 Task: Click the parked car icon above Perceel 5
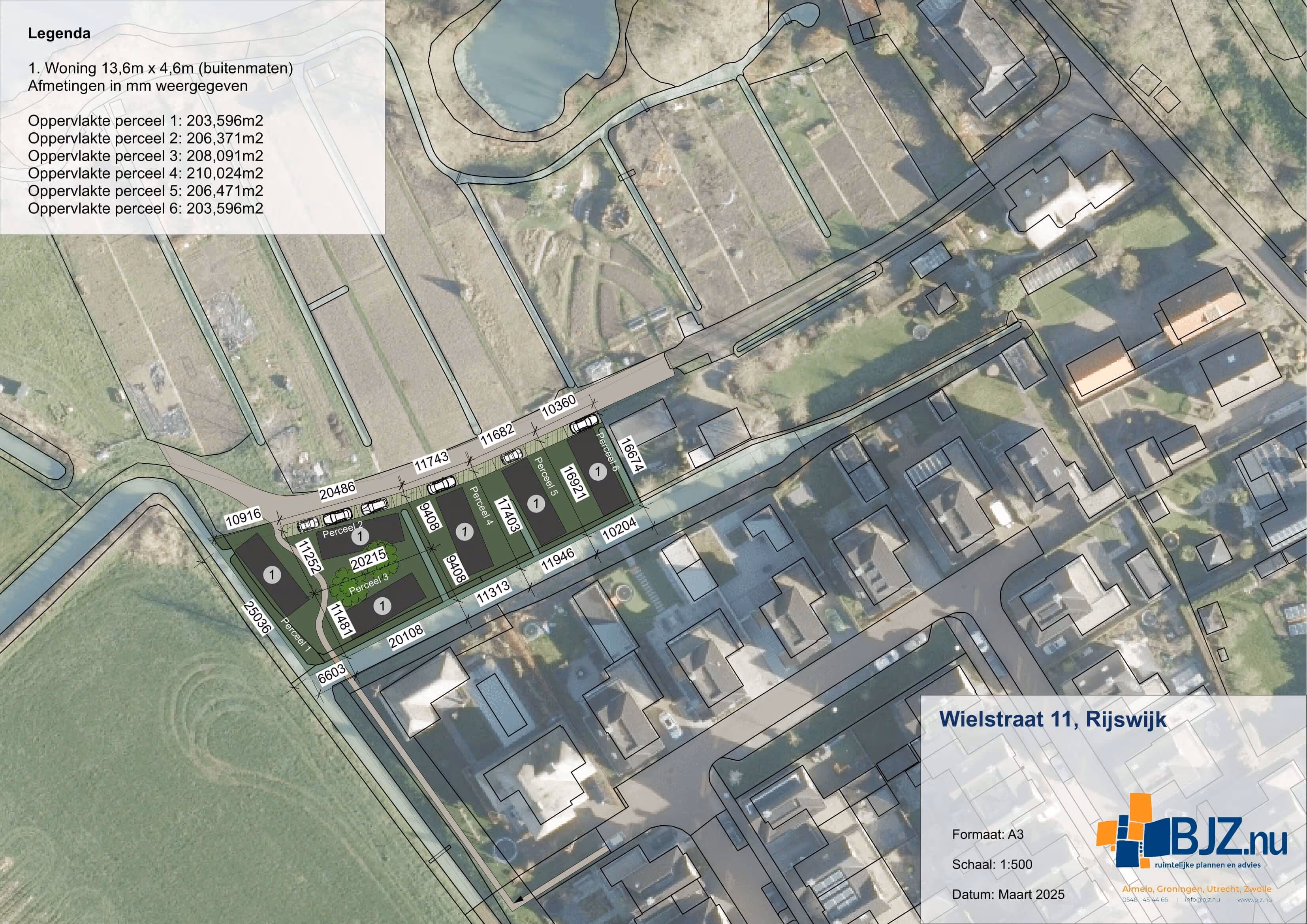(x=511, y=457)
